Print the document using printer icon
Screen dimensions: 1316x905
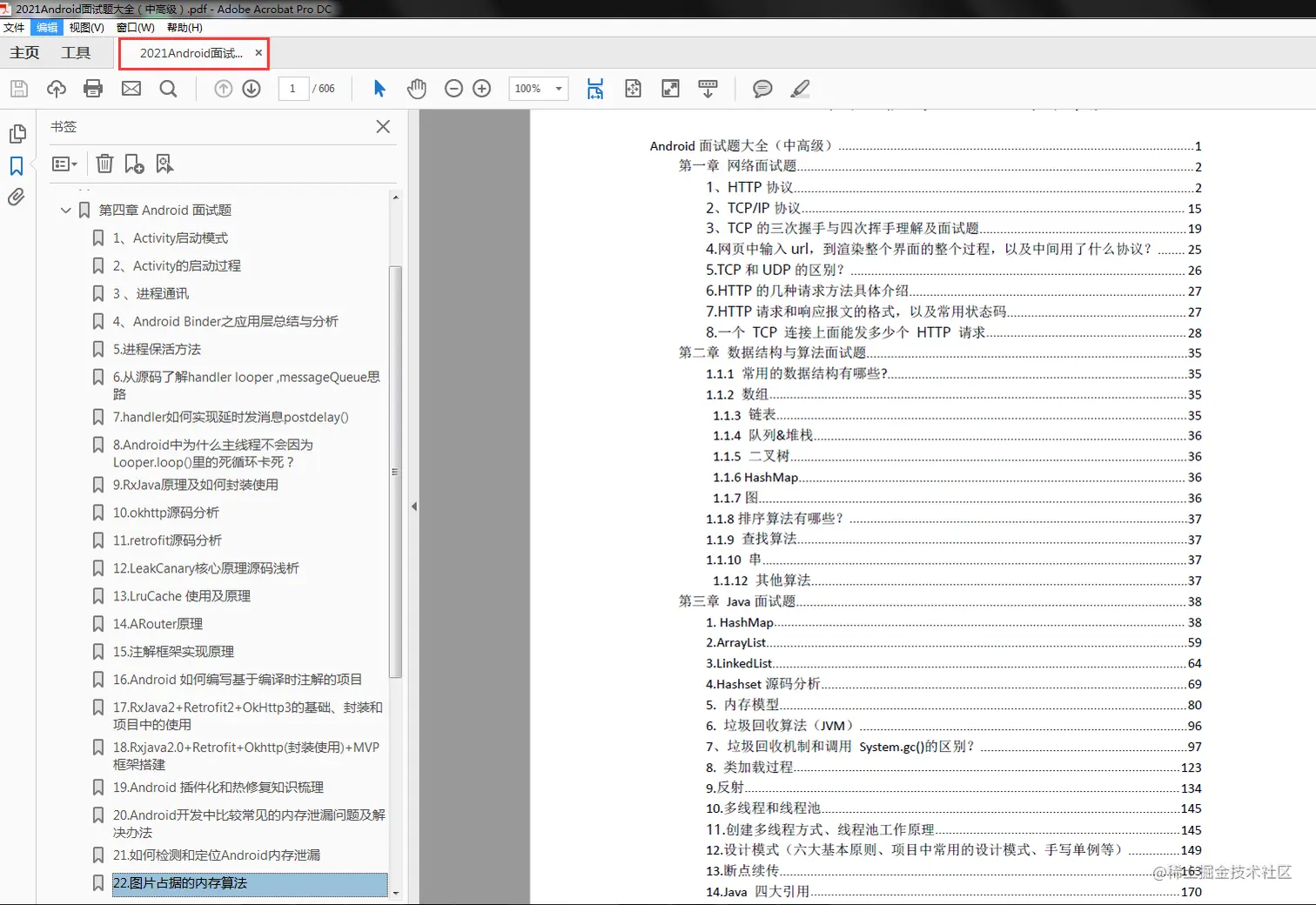point(93,89)
